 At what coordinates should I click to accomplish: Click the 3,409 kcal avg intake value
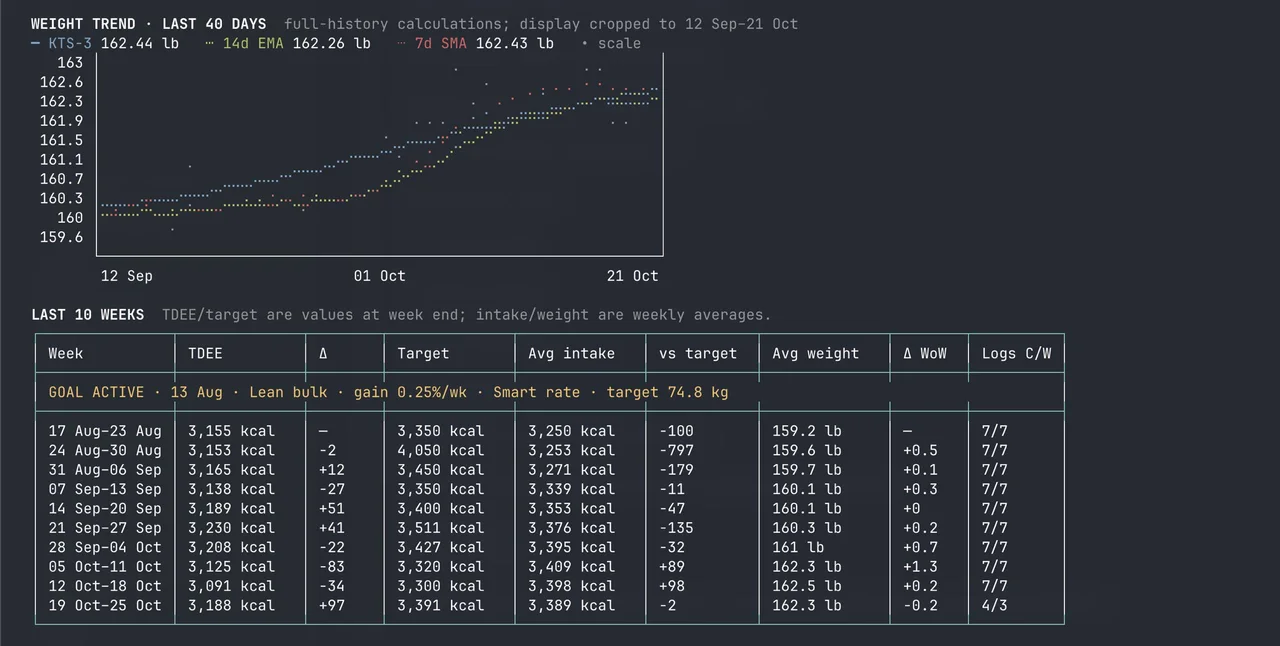click(x=572, y=567)
